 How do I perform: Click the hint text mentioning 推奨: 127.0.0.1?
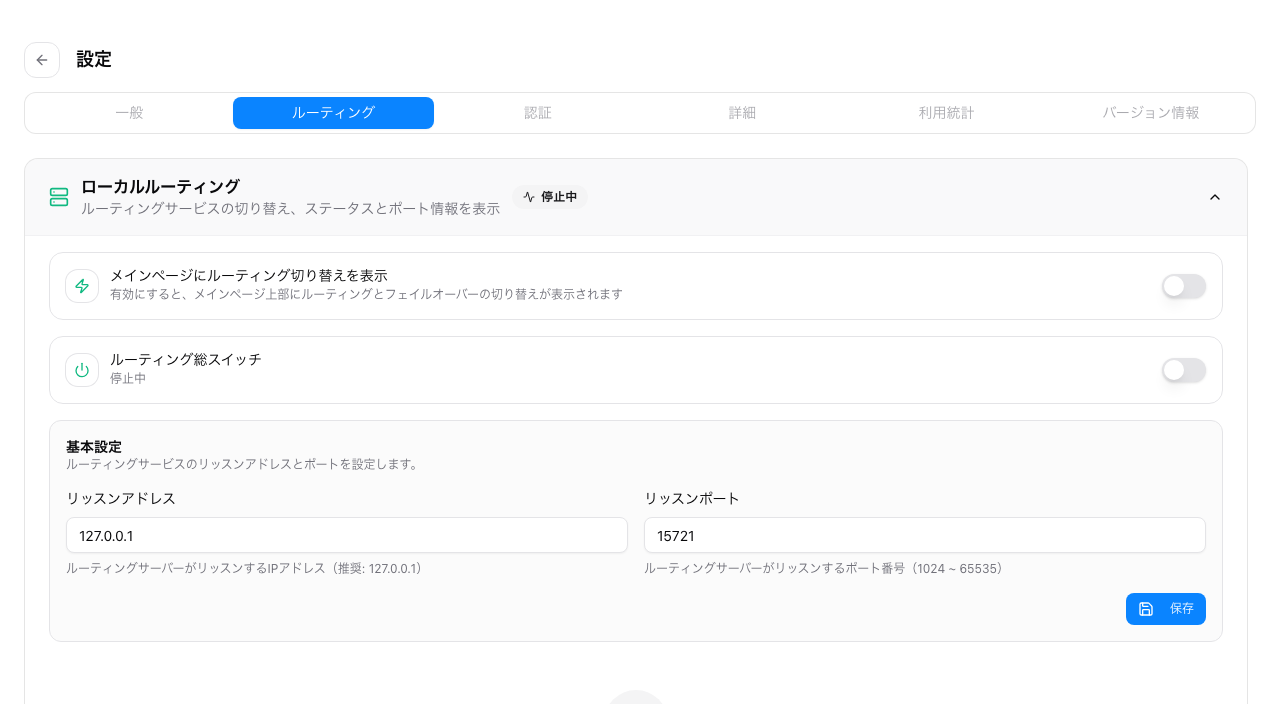point(247,568)
